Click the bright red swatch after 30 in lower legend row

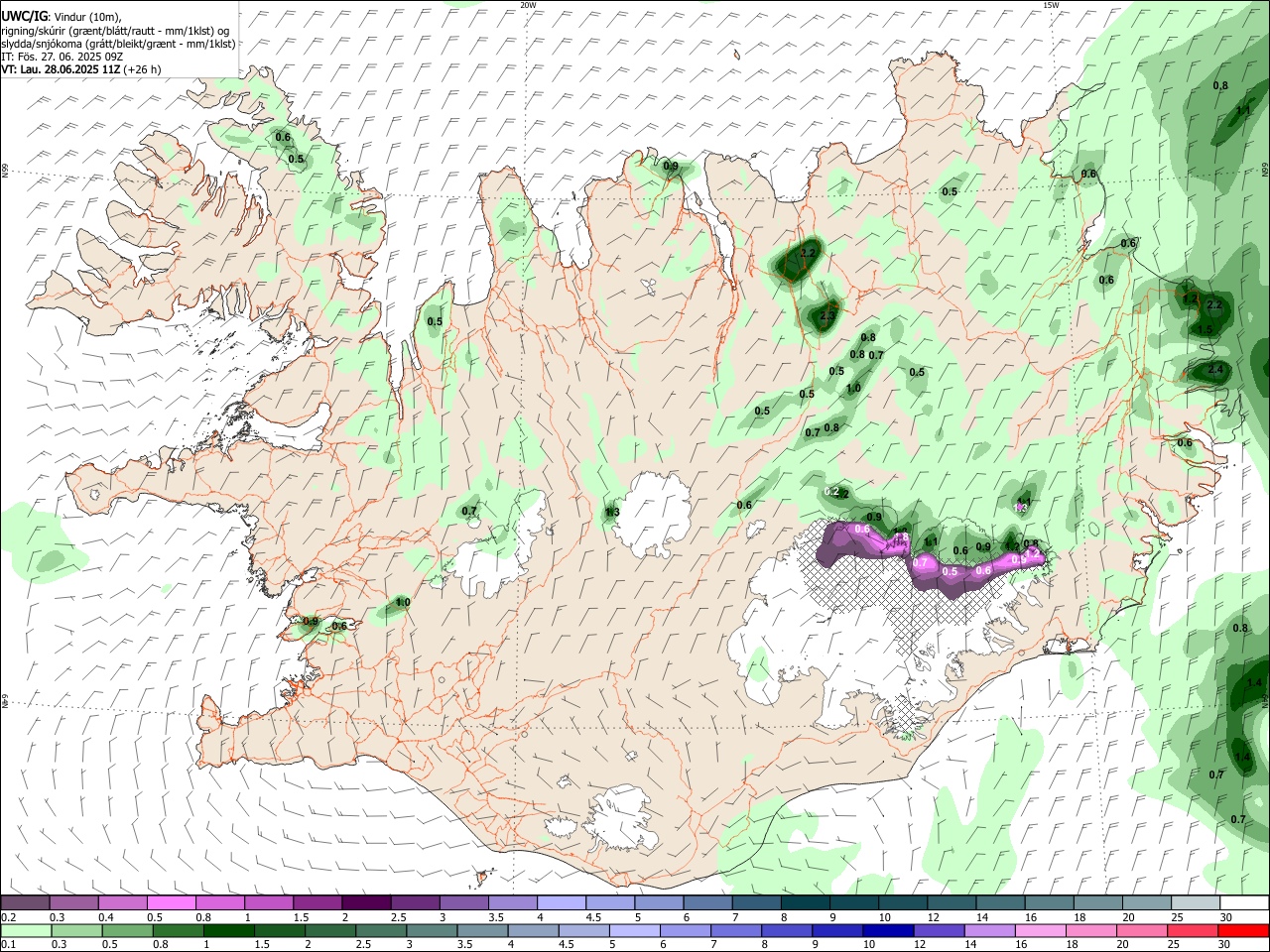[x=1242, y=930]
